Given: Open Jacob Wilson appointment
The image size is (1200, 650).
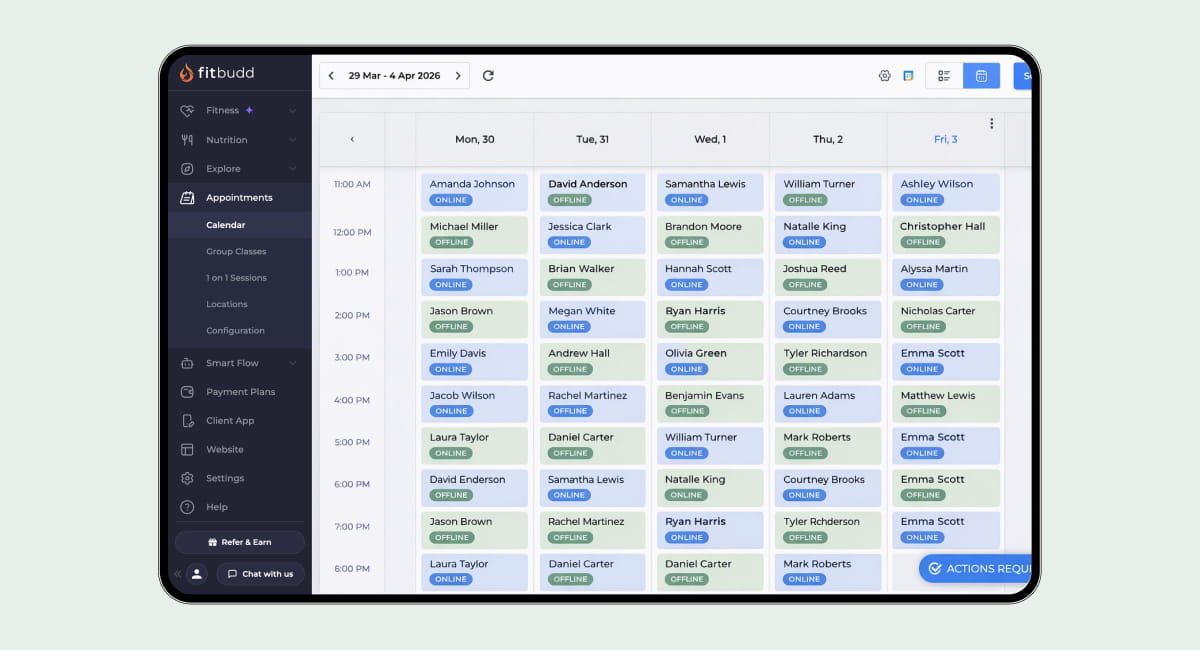Looking at the screenshot, I should coord(475,403).
